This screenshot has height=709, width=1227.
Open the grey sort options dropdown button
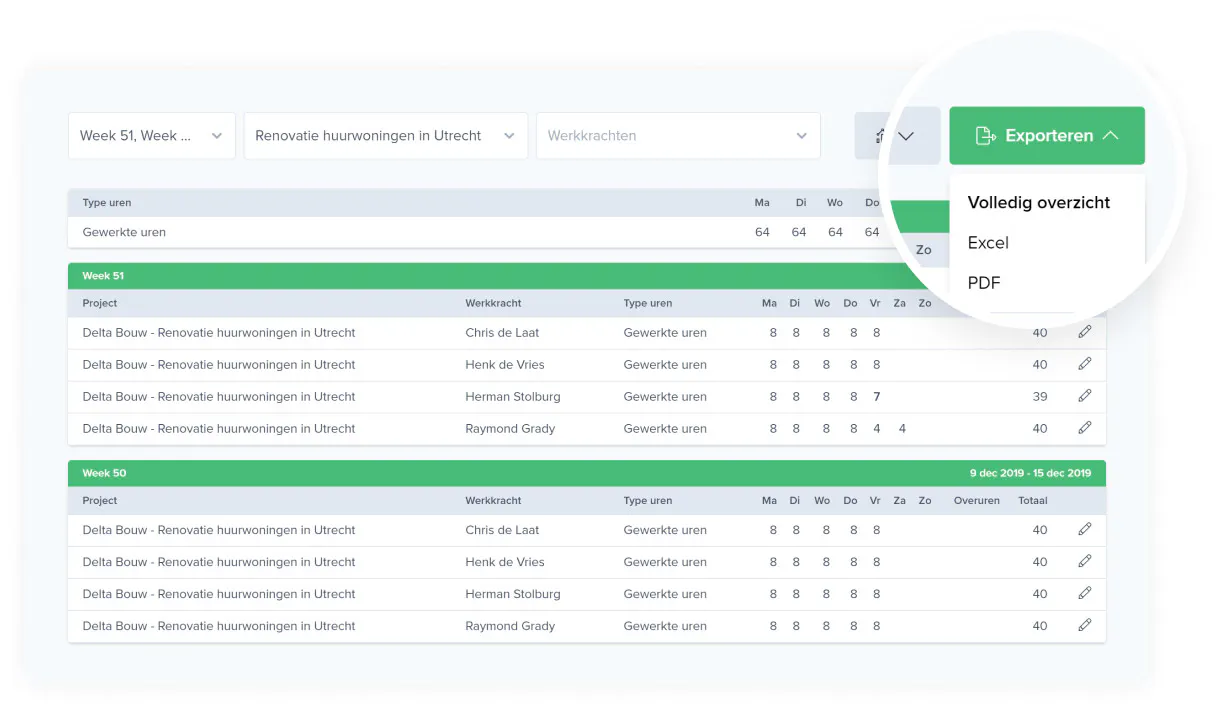897,136
